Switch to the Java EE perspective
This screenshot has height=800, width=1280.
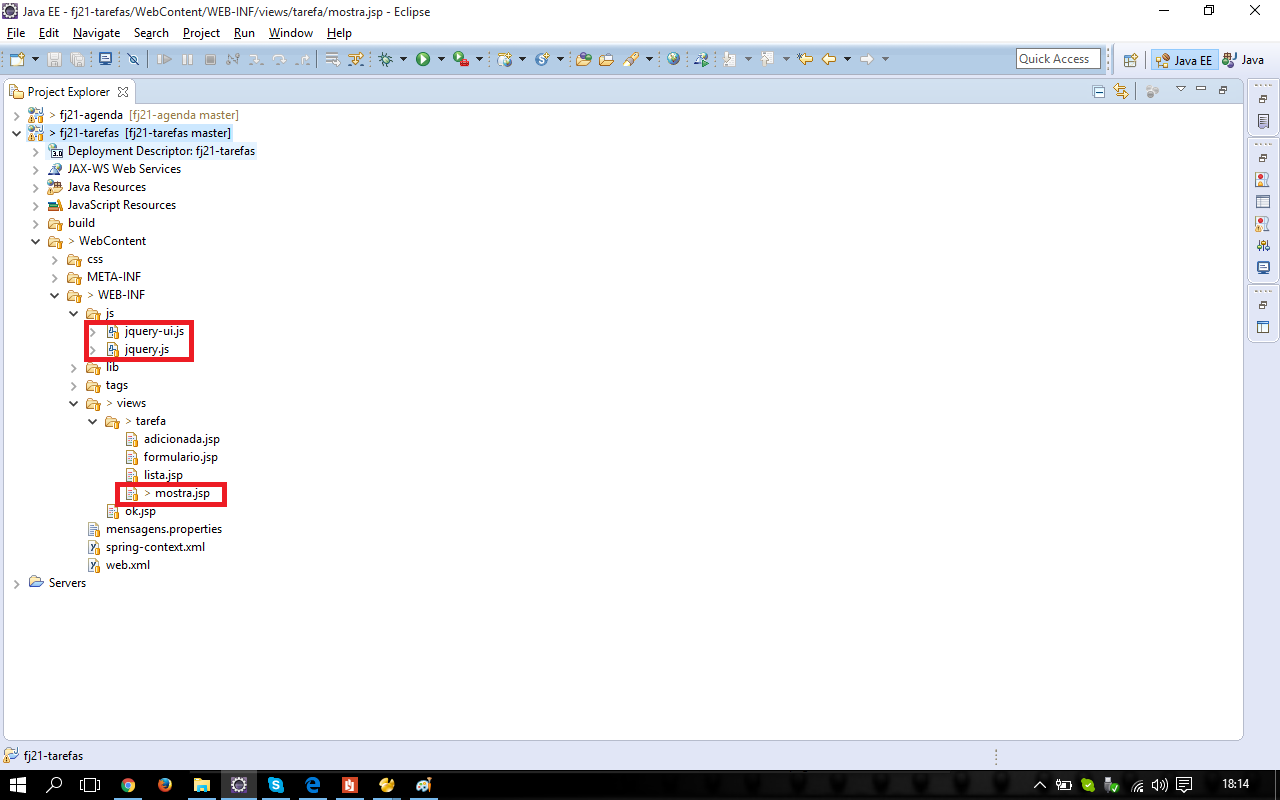tap(1184, 60)
